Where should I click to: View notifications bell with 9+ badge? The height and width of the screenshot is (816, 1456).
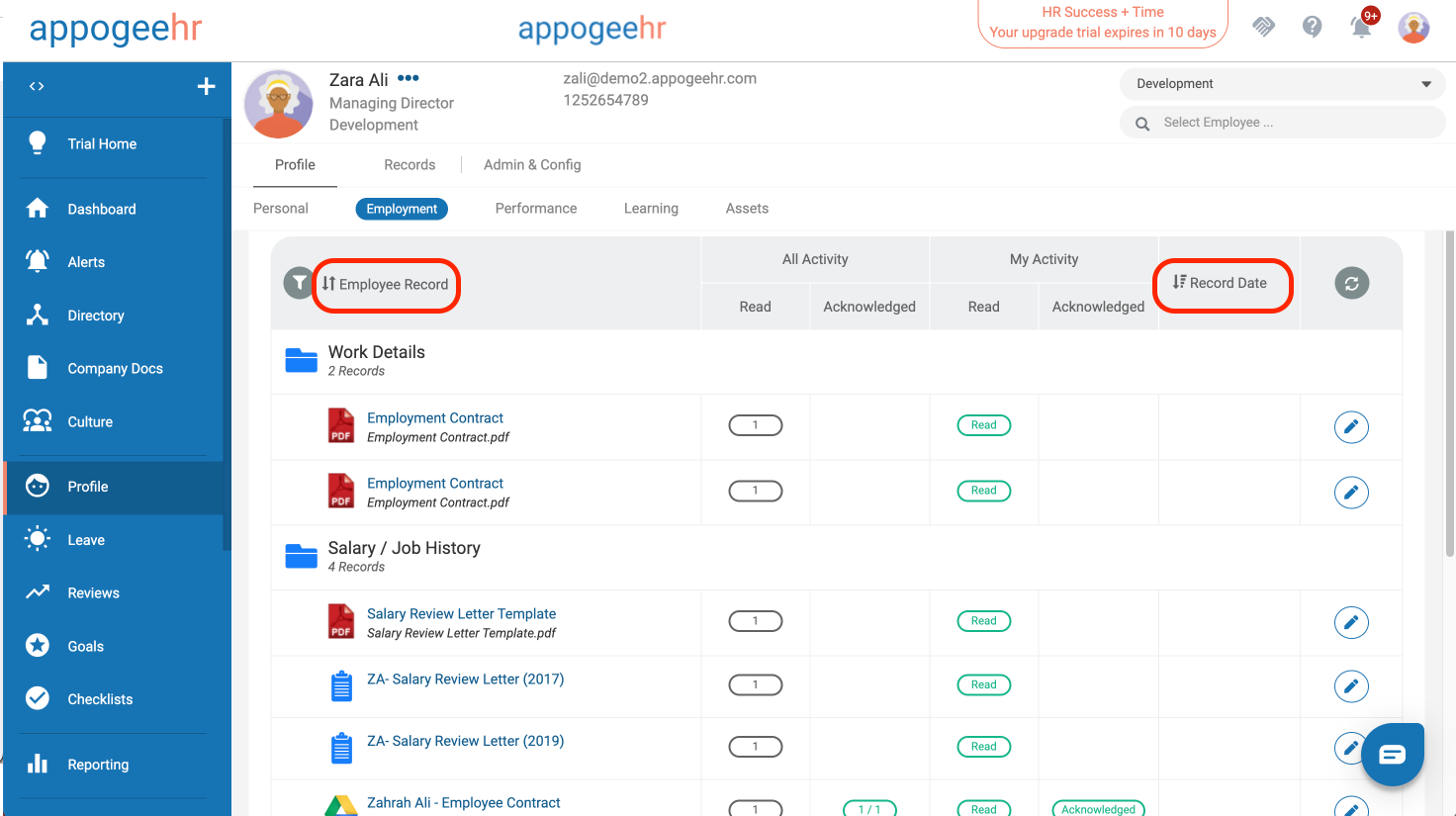(1363, 25)
